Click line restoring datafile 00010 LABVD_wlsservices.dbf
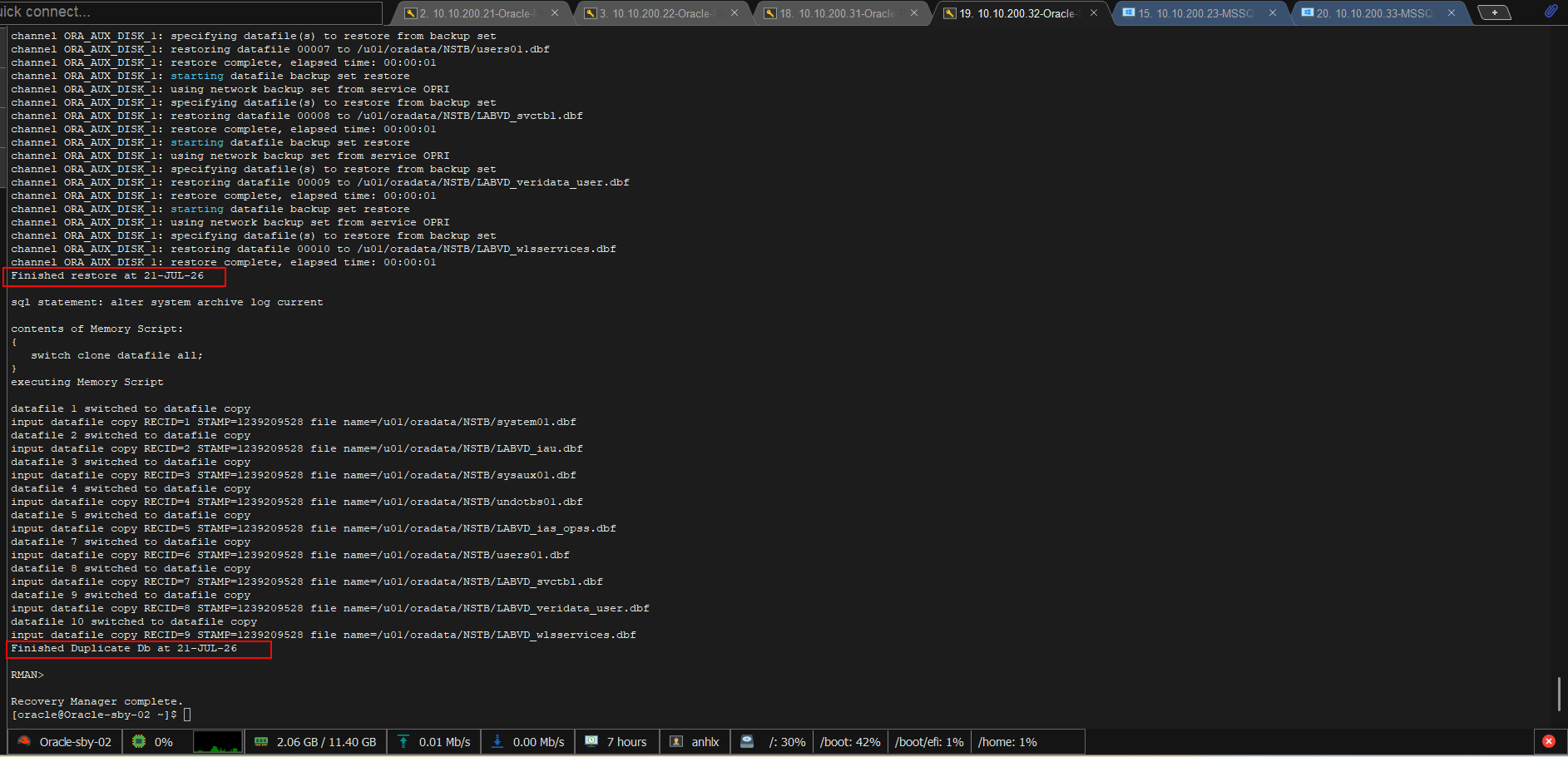 click(x=314, y=249)
